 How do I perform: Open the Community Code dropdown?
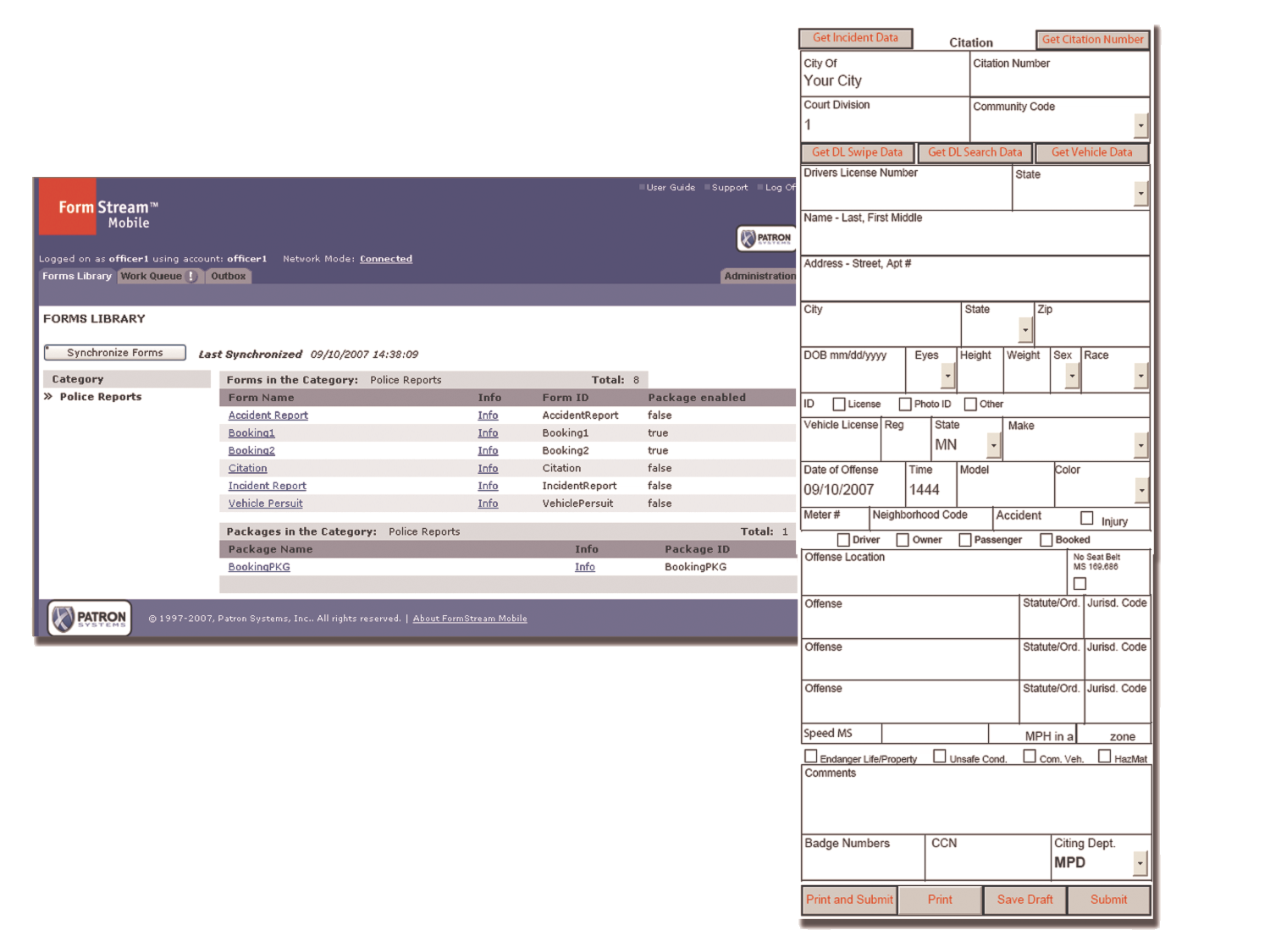1140,124
